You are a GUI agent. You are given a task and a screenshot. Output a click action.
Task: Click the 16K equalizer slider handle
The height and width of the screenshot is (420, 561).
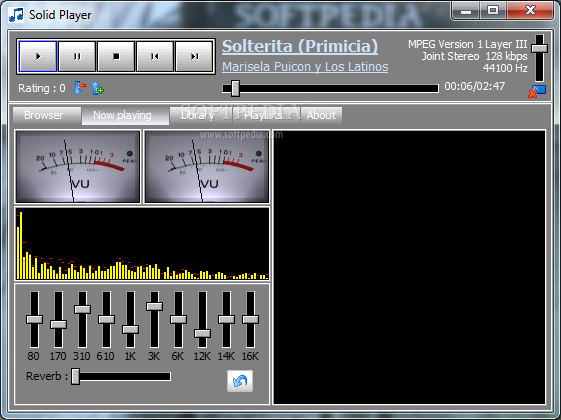point(250,319)
